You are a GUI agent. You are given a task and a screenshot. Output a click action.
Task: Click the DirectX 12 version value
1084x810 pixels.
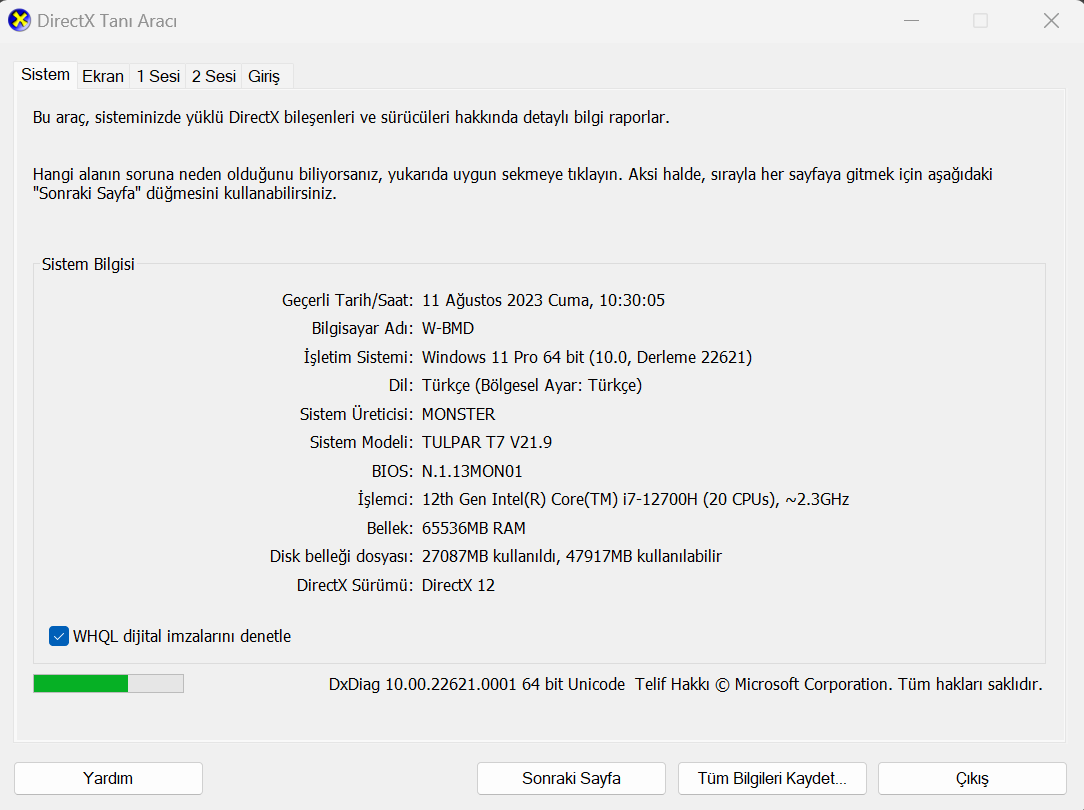pos(458,585)
